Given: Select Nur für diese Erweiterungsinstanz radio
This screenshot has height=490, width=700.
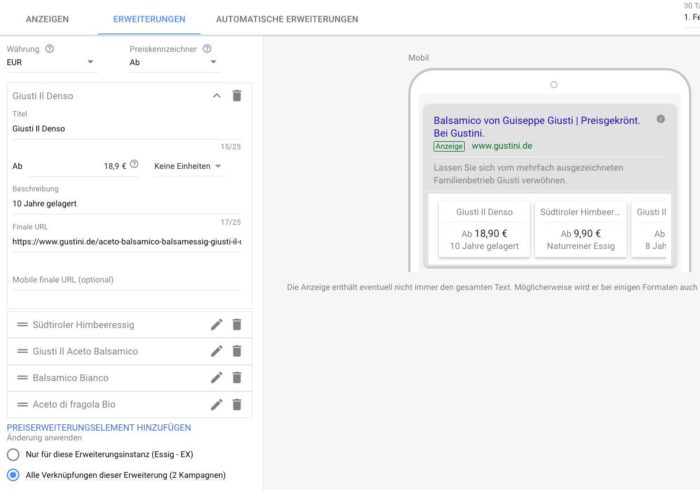Looking at the screenshot, I should [13, 454].
